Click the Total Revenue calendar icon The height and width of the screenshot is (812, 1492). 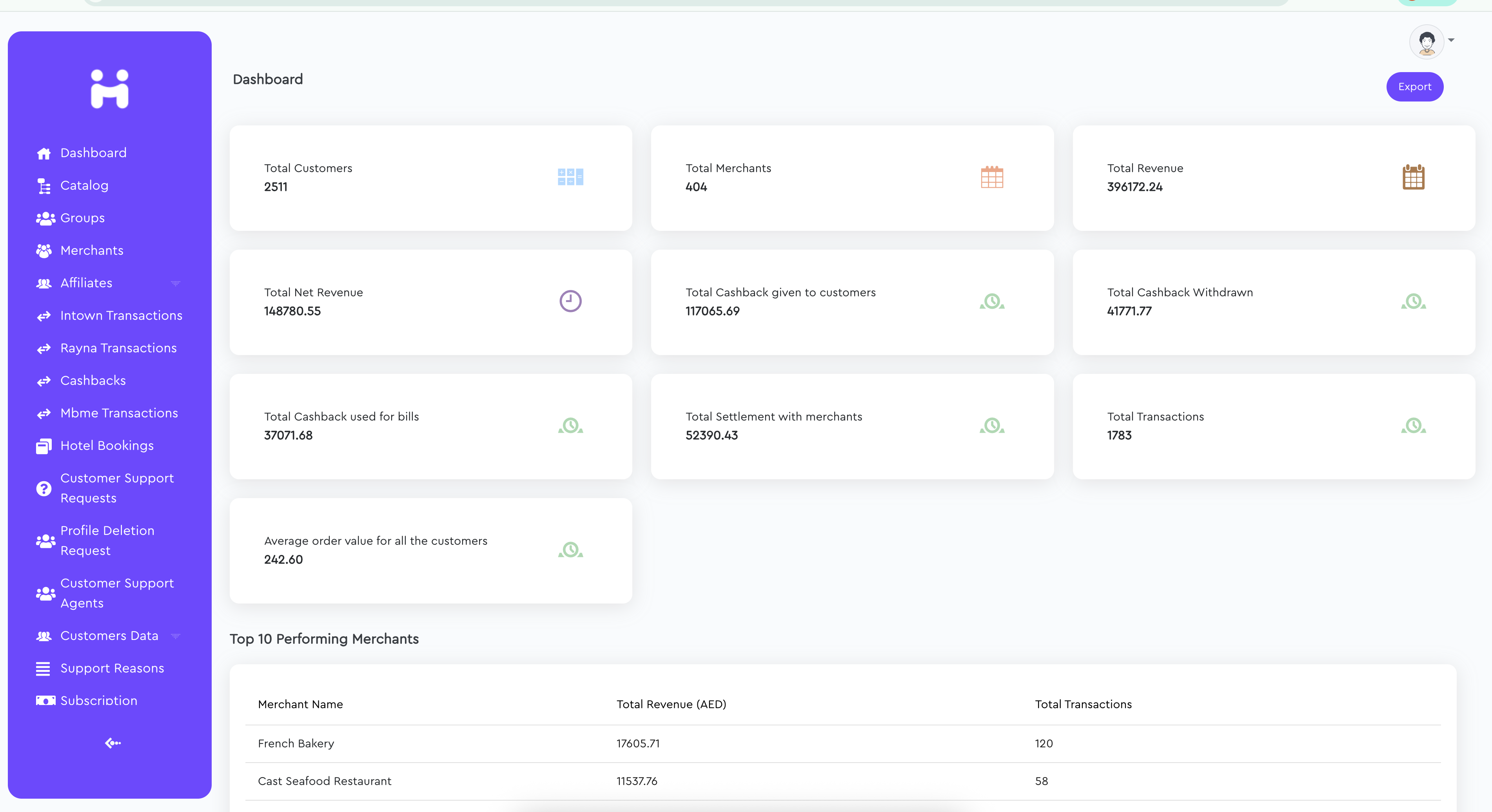tap(1413, 177)
